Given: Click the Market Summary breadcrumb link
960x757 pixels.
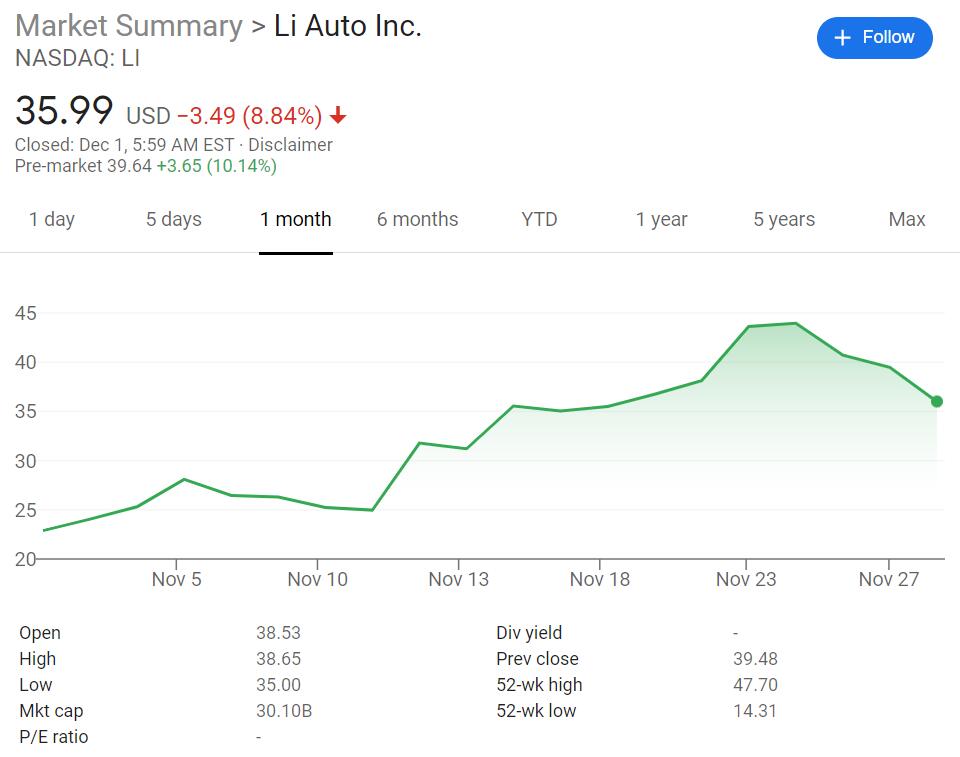Looking at the screenshot, I should point(125,26).
